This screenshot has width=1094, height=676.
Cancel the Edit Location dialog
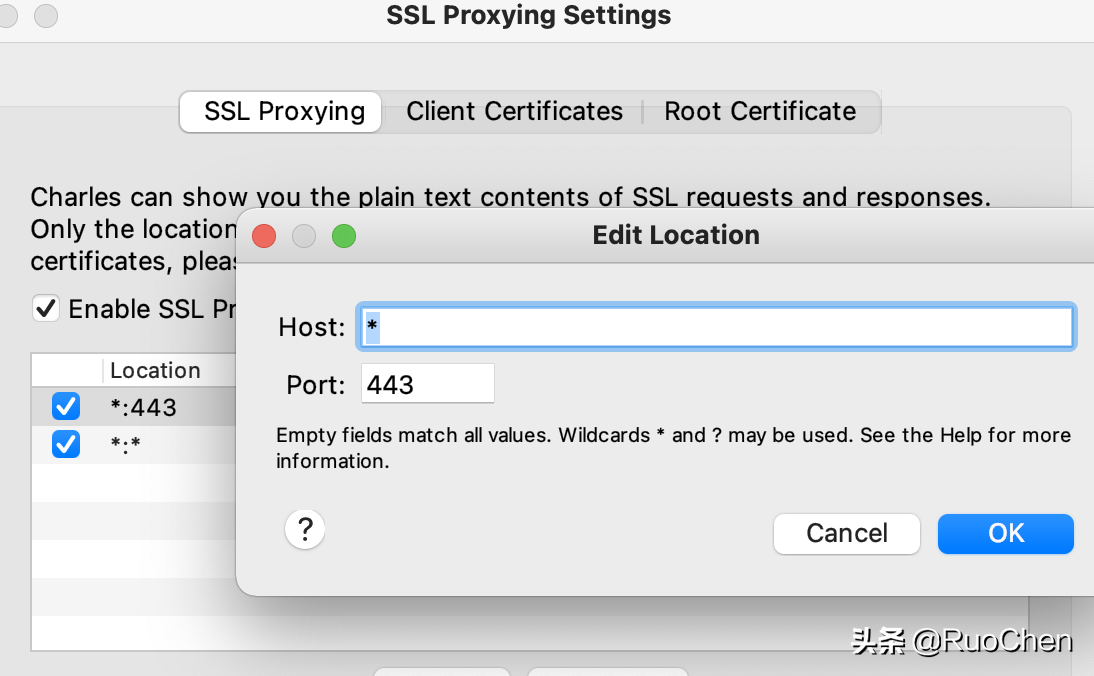(x=846, y=534)
